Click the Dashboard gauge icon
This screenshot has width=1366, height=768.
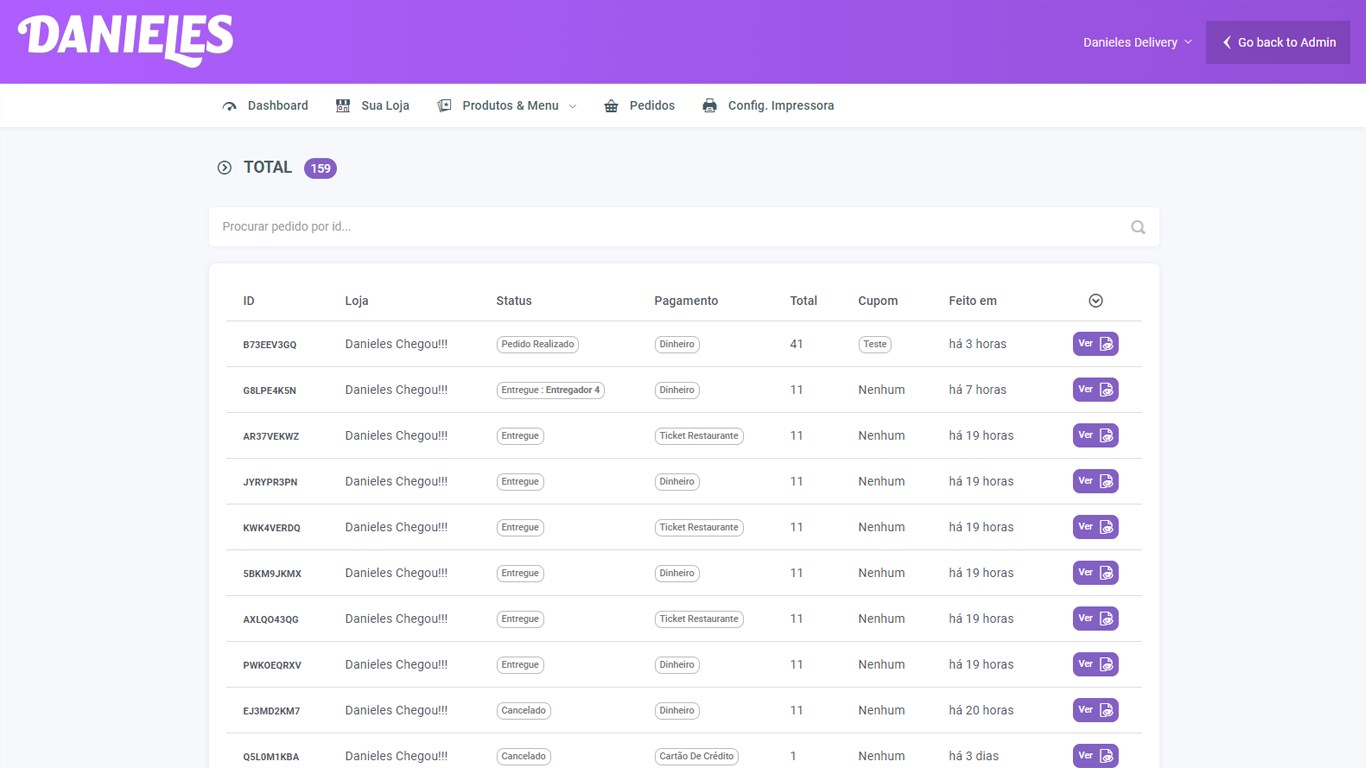229,106
